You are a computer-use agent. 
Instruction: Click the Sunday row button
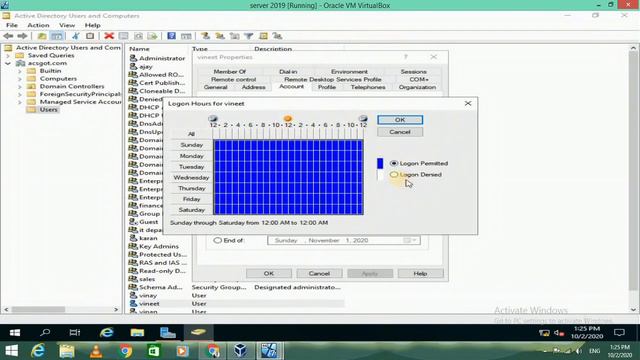click(191, 145)
